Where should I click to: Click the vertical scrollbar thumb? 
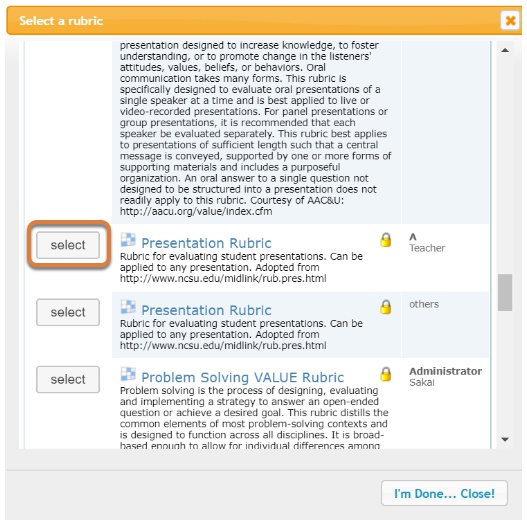click(505, 292)
